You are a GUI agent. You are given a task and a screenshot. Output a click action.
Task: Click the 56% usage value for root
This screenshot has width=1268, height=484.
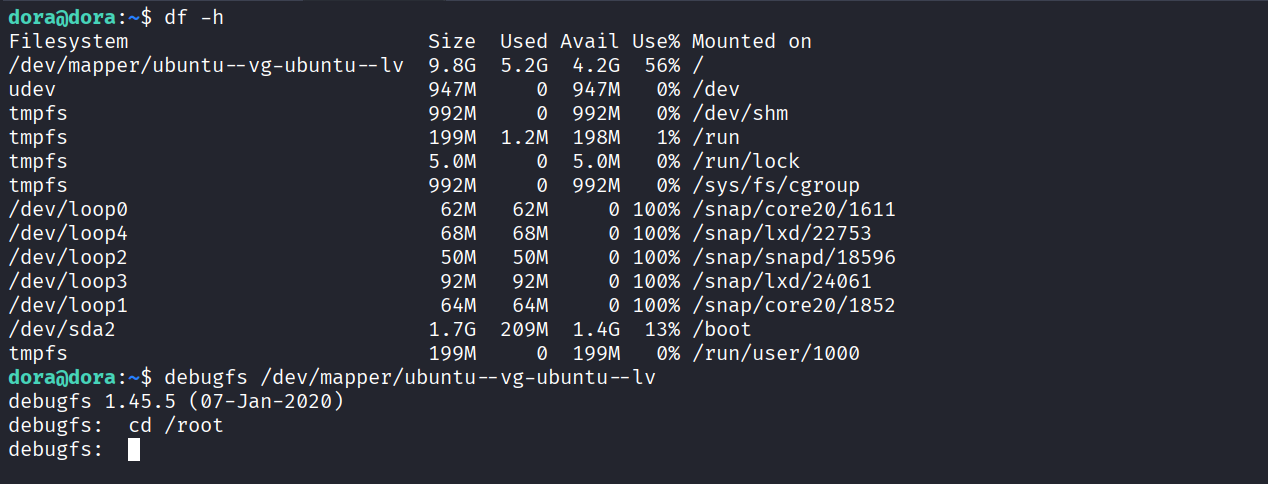661,65
